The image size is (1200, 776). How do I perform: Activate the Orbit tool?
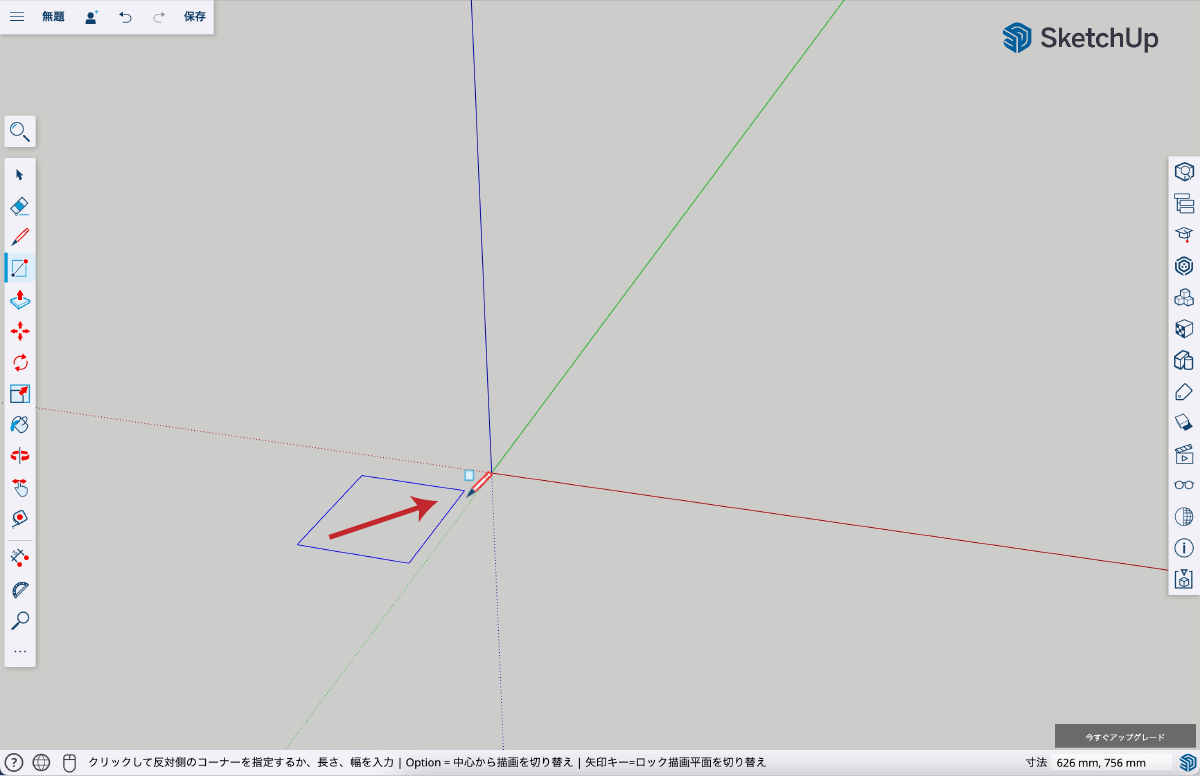coord(19,456)
